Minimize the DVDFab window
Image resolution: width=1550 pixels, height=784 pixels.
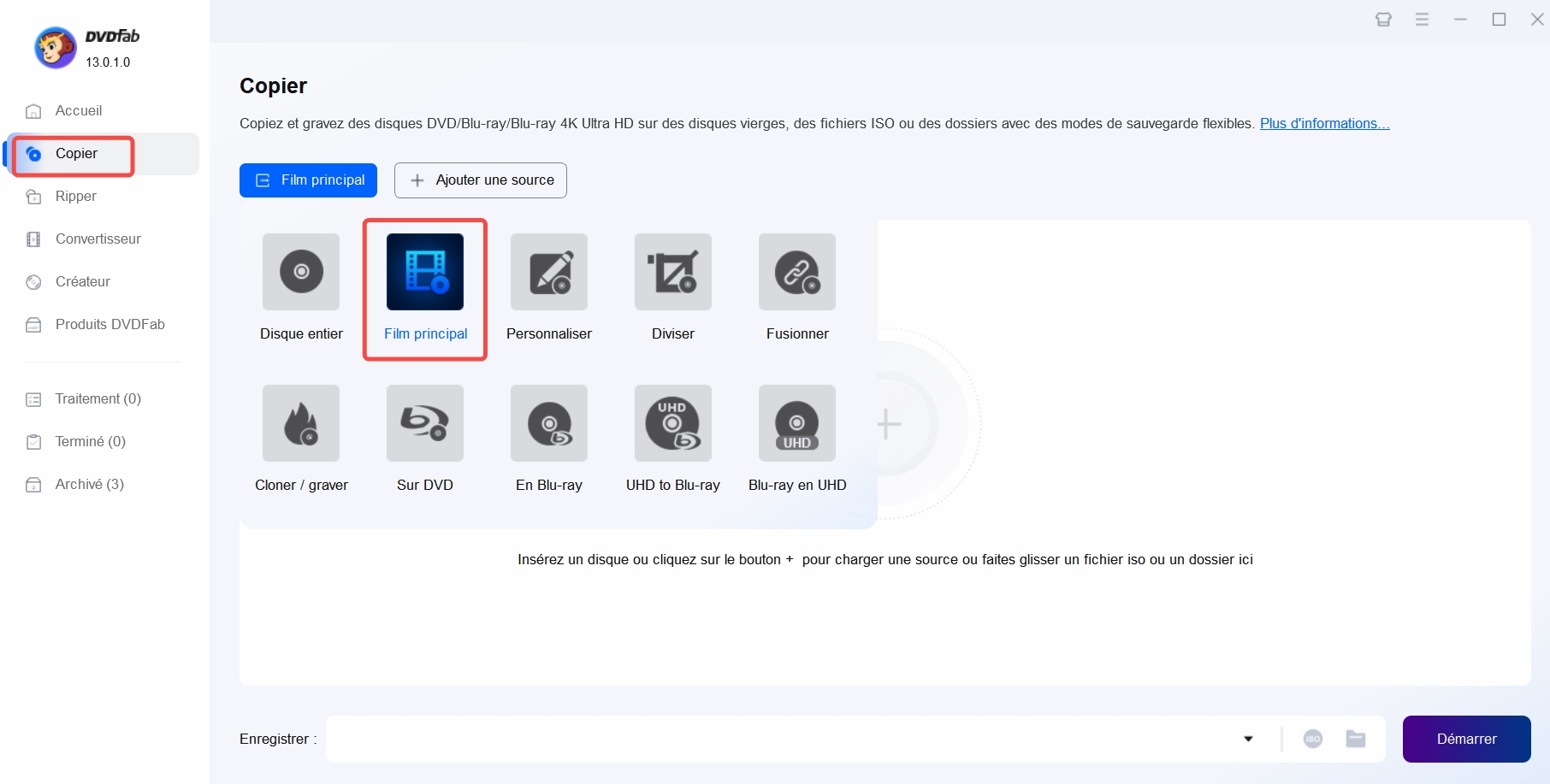pos(1460,19)
